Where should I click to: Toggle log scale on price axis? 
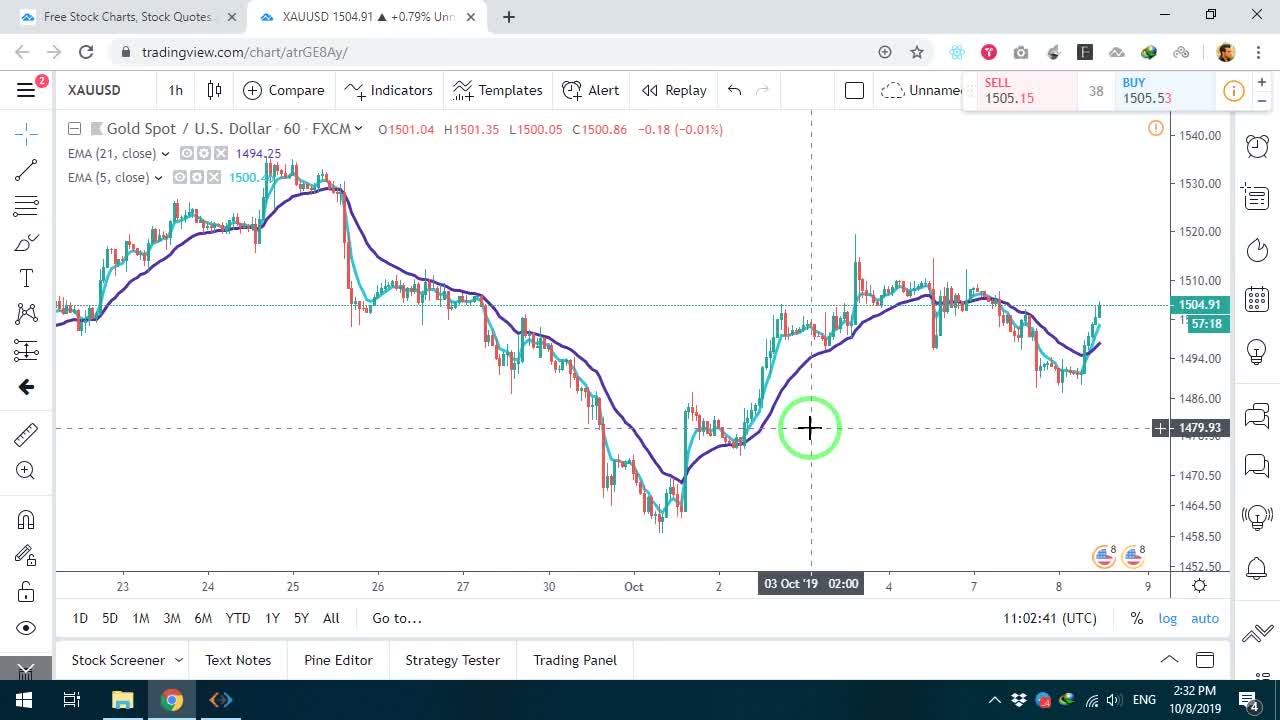pos(1168,618)
